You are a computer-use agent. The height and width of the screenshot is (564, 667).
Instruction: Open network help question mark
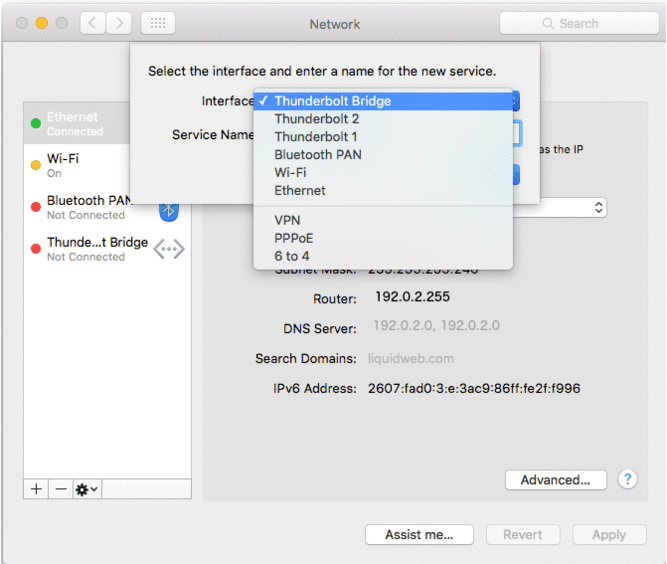(x=627, y=479)
